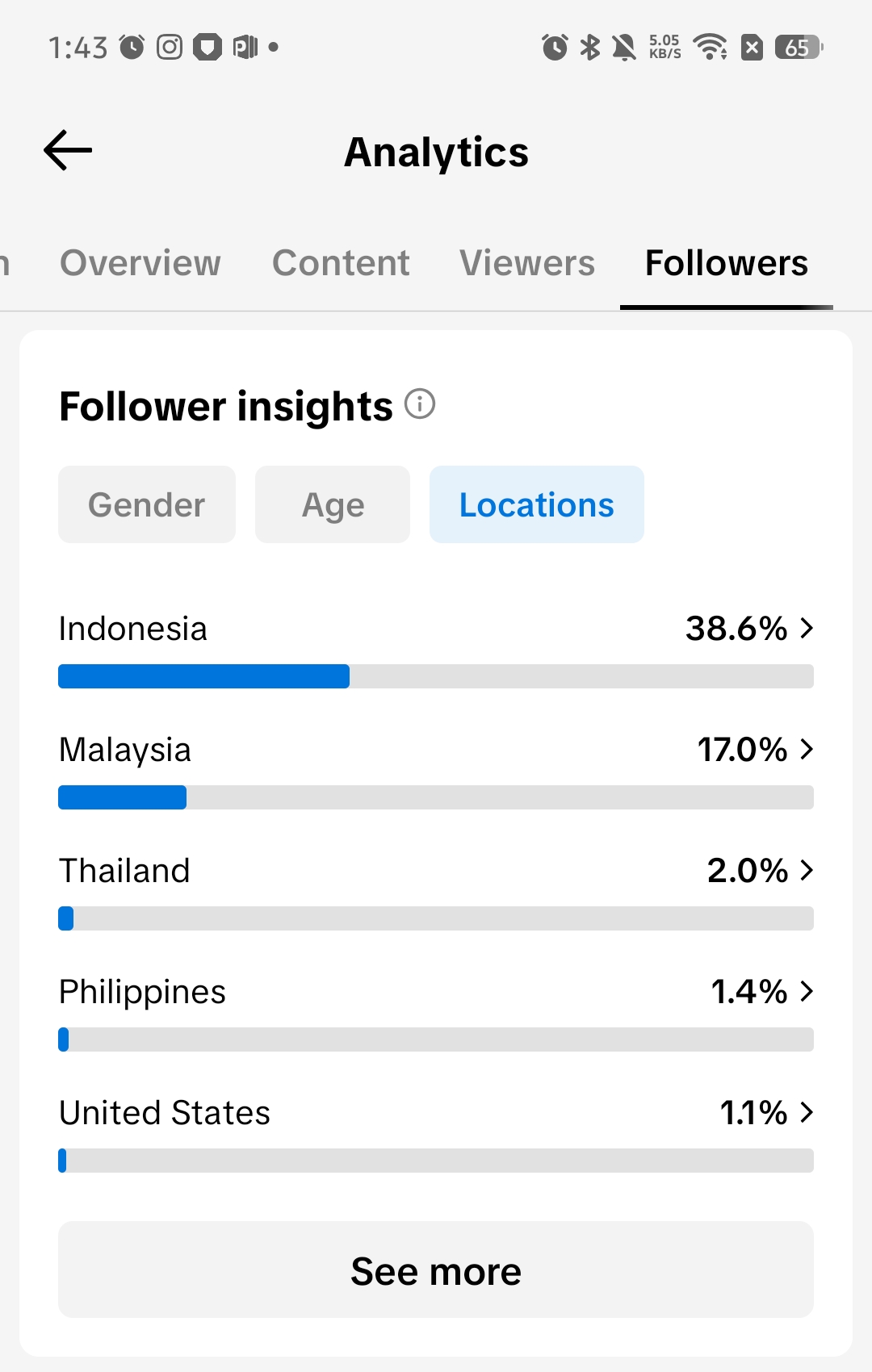872x1372 pixels.
Task: Expand Malaysia details via chevron
Action: 807,749
